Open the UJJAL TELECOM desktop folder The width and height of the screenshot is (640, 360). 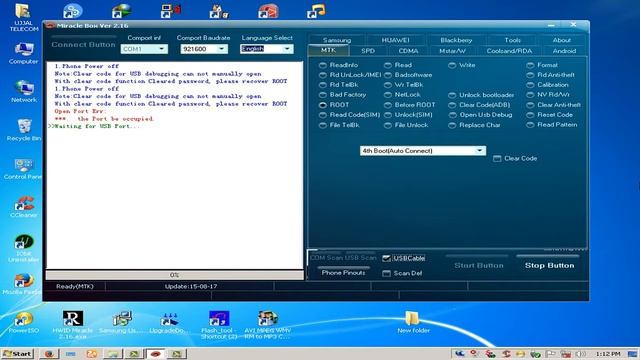[x=23, y=17]
